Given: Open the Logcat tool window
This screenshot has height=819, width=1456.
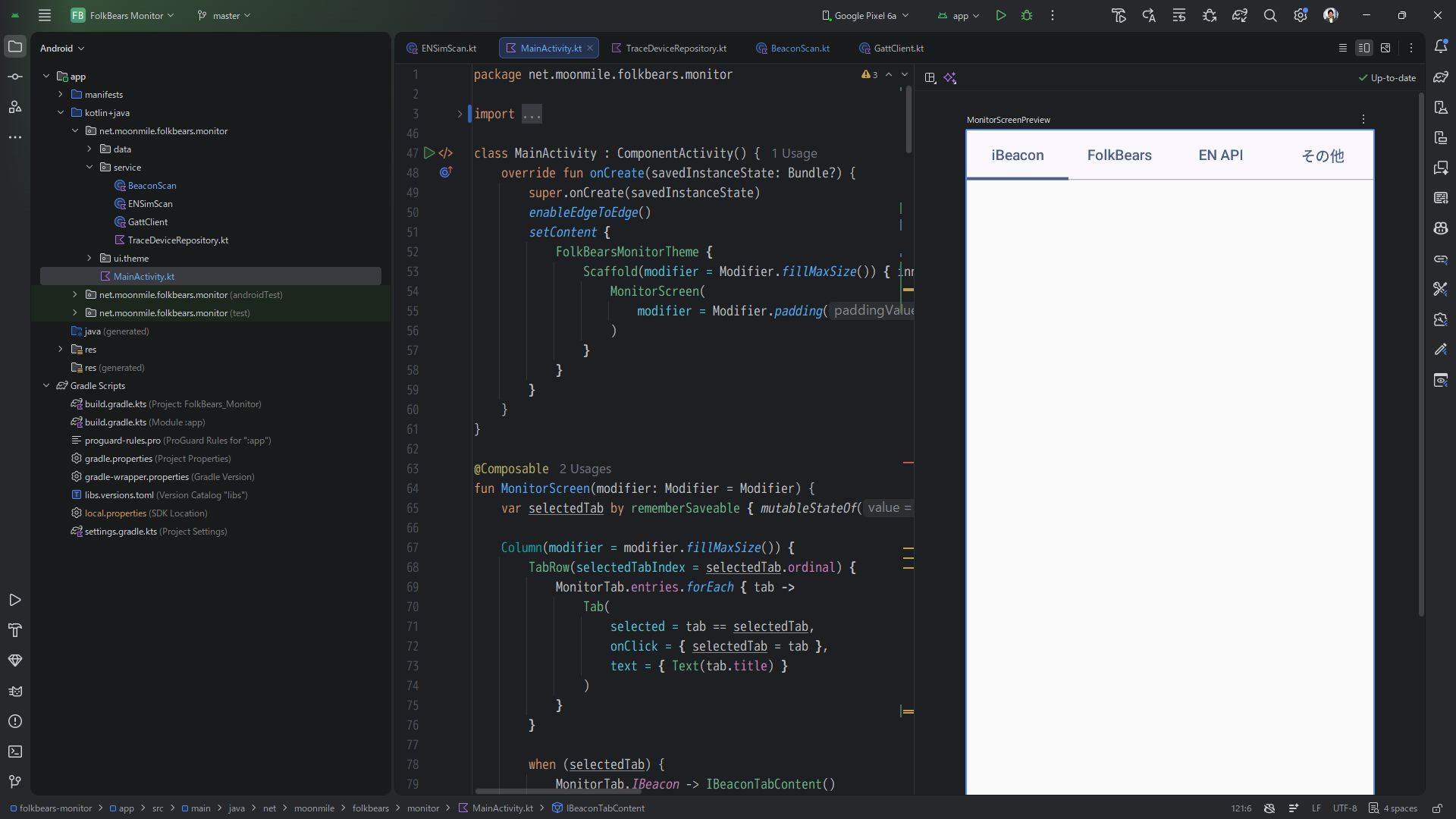Looking at the screenshot, I should (x=15, y=691).
